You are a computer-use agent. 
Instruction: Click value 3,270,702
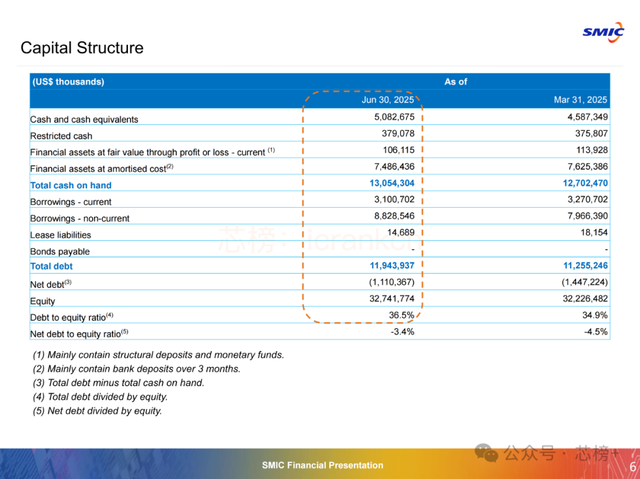click(587, 200)
